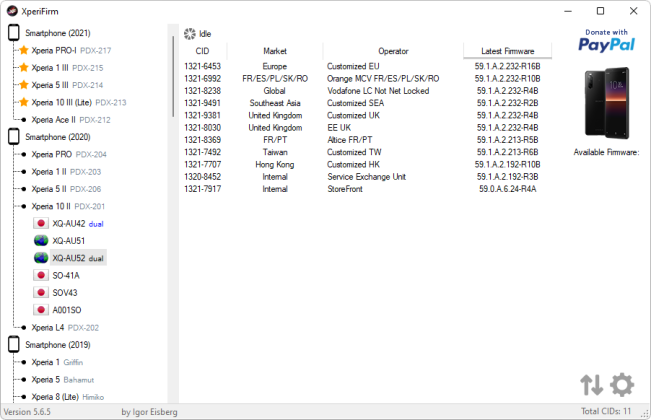Select Xperia 5 Bahamut in the tree
This screenshot has height=420, width=651.
[63, 379]
